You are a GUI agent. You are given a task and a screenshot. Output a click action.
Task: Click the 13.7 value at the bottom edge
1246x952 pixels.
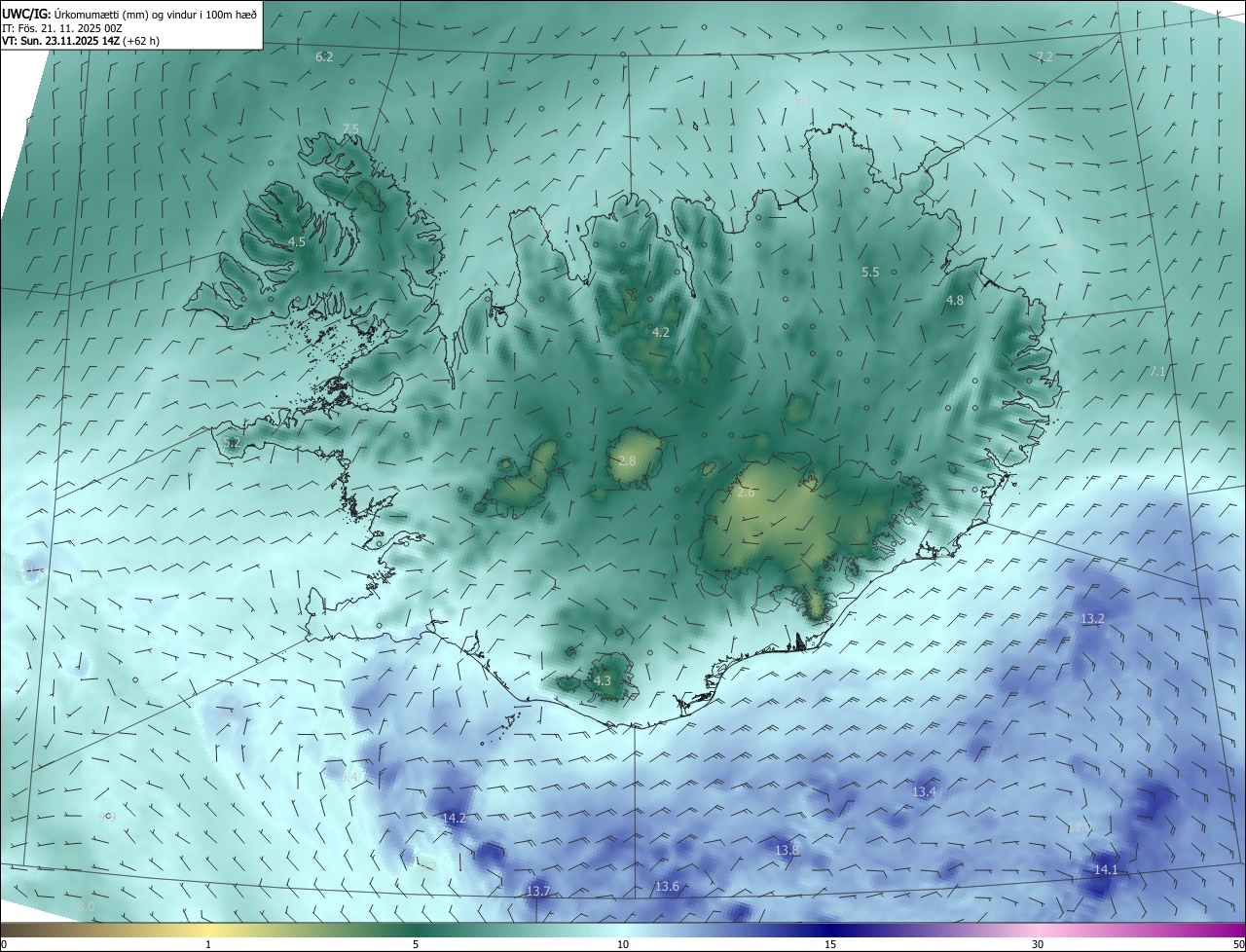point(538,892)
